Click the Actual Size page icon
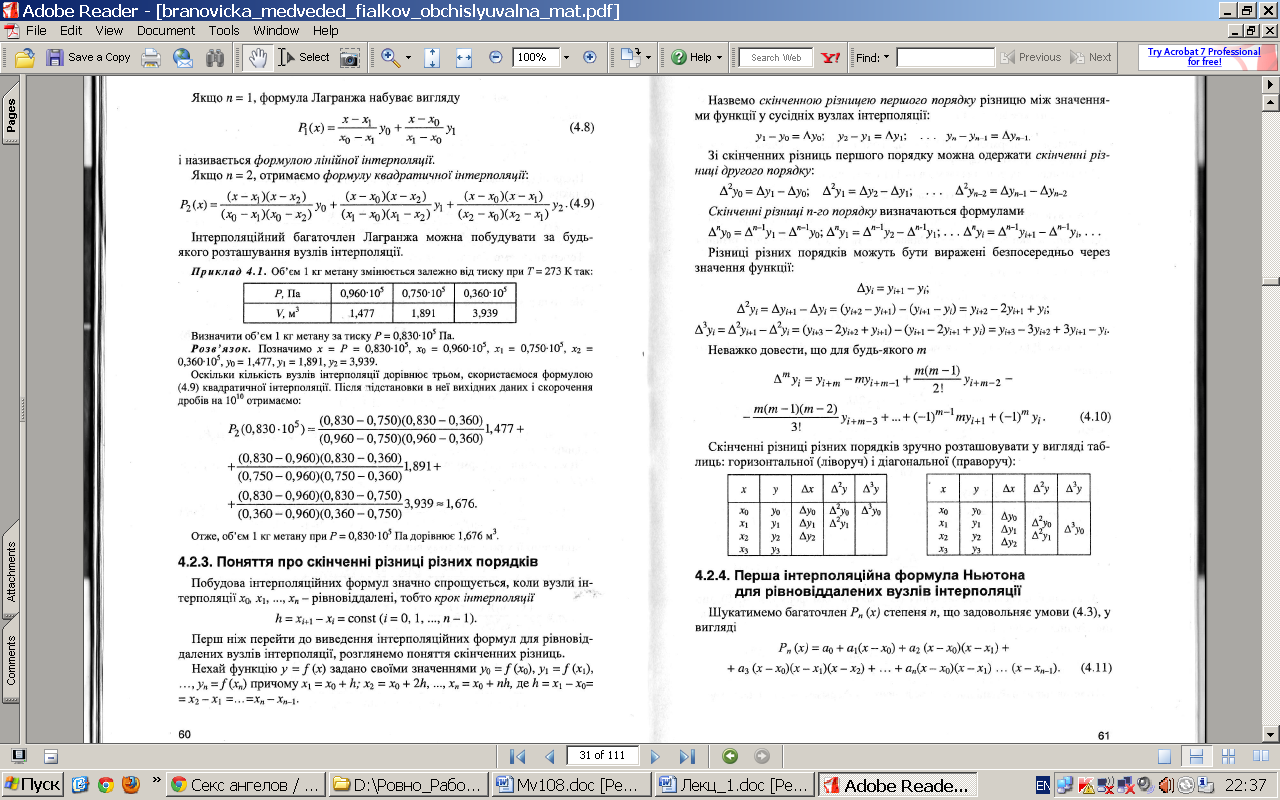Viewport: 1280px width, 800px height. (432, 57)
